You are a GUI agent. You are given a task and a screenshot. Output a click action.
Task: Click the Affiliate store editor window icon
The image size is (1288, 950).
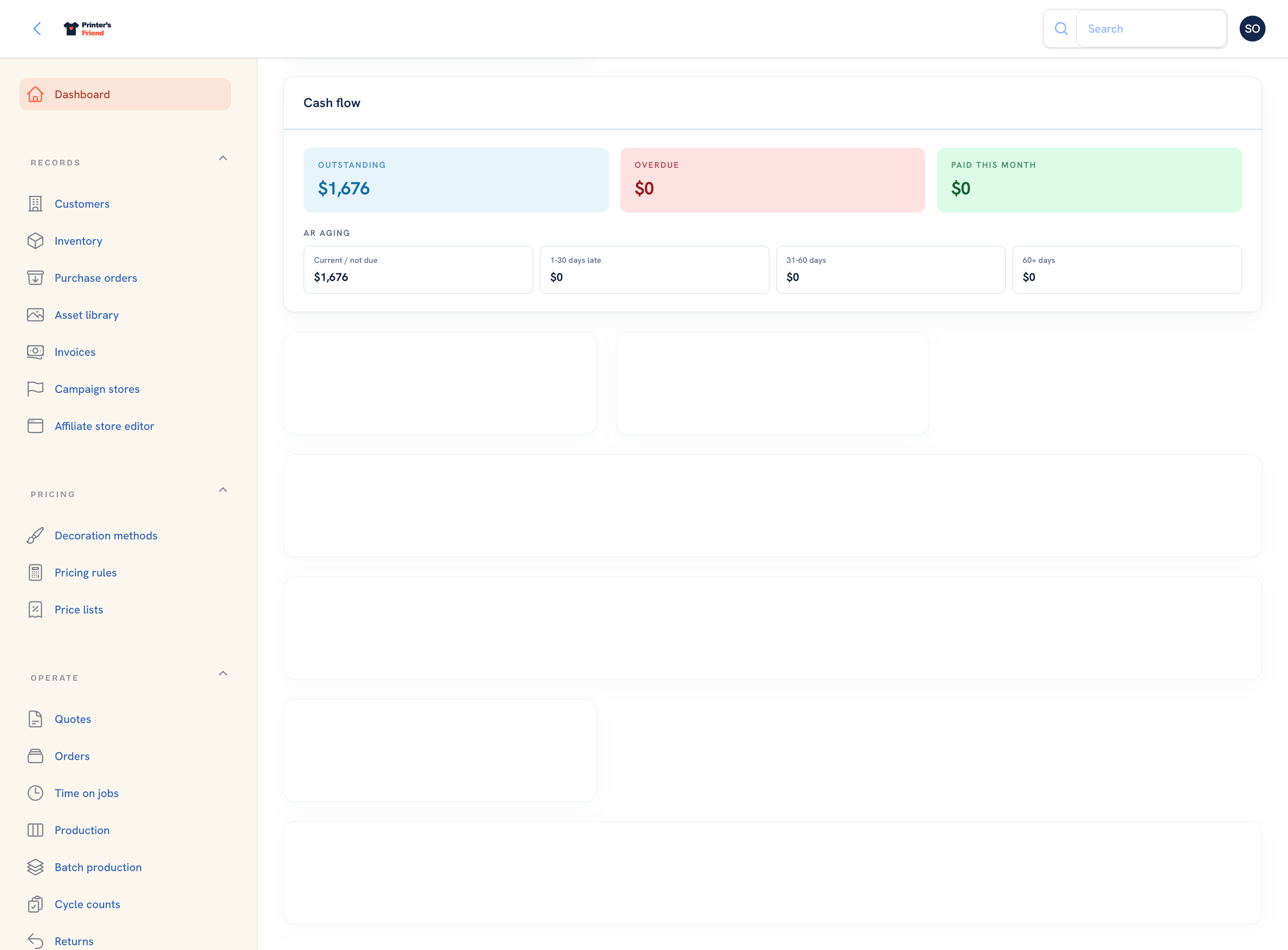(36, 426)
